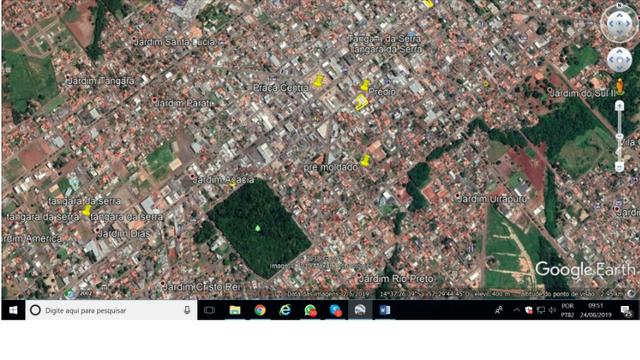Select the Predio yellow pushpin
This screenshot has height=360, width=640.
tap(365, 85)
